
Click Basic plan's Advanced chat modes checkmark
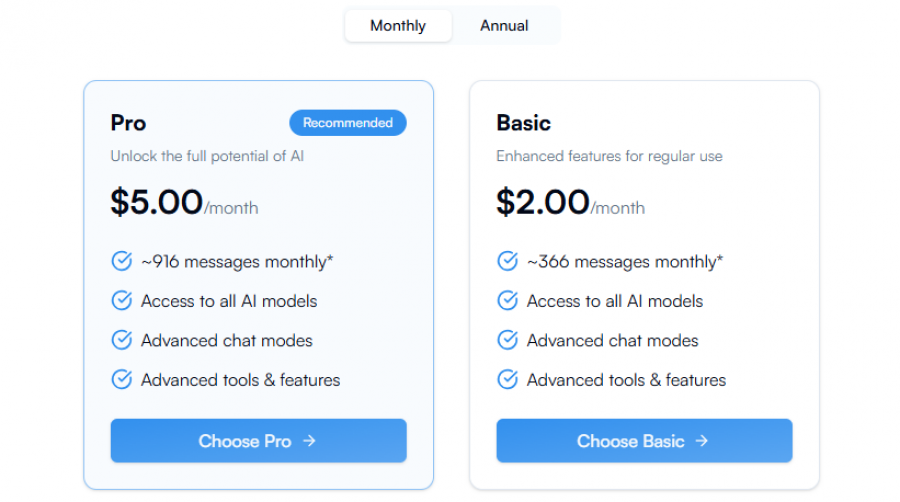pyautogui.click(x=507, y=340)
